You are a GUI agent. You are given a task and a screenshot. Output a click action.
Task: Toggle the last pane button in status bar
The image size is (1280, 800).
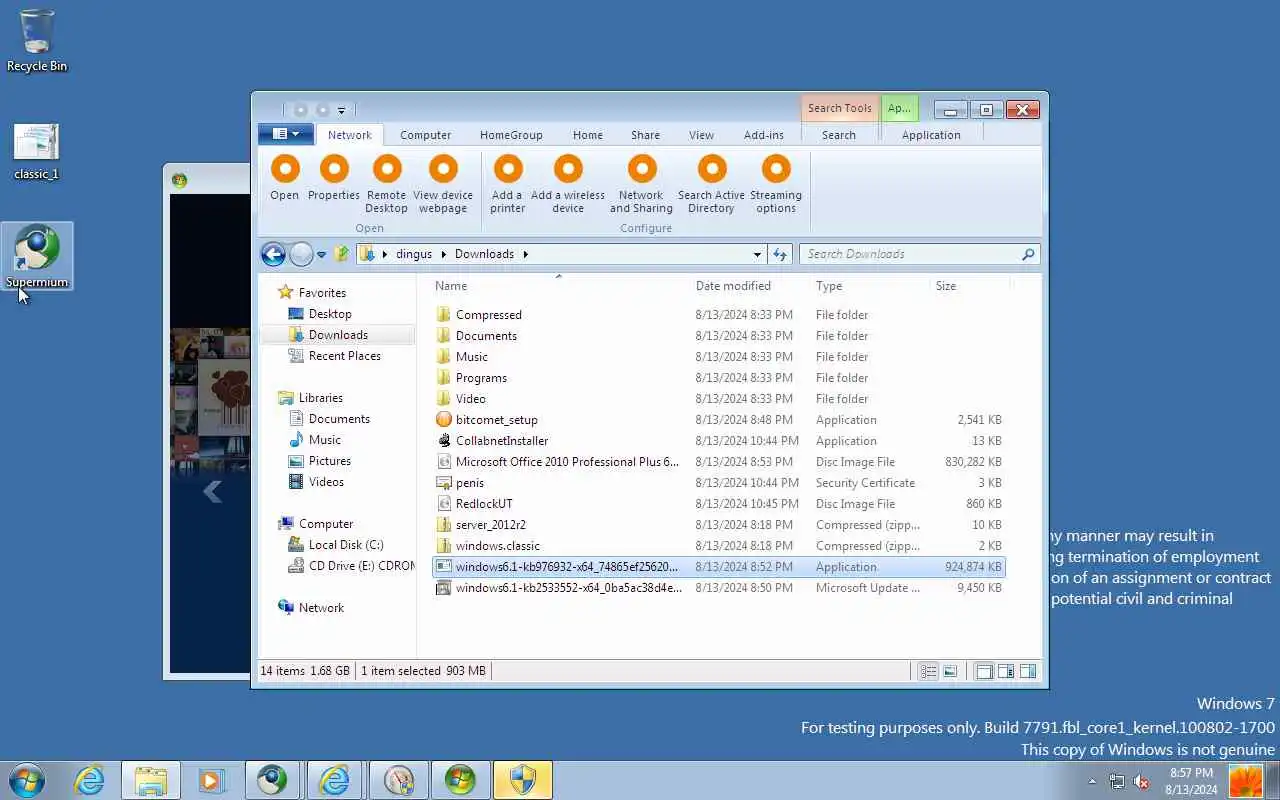(x=1028, y=671)
